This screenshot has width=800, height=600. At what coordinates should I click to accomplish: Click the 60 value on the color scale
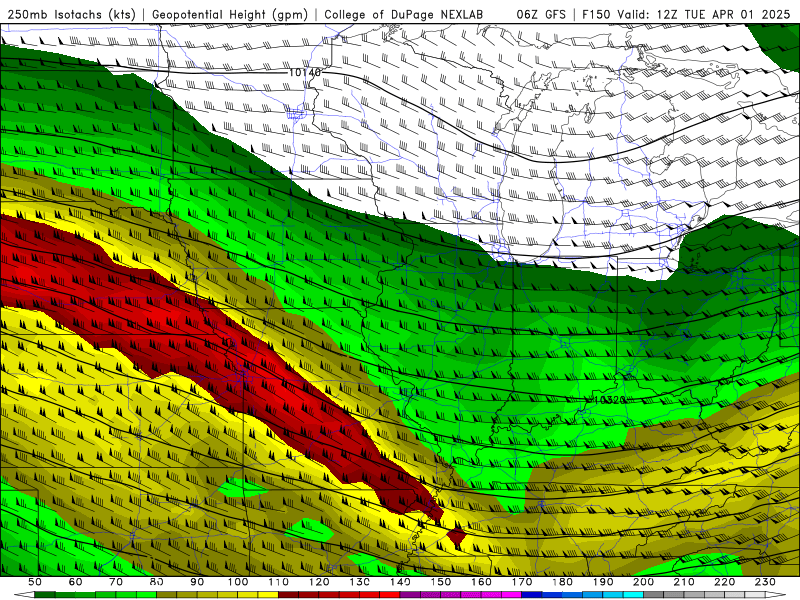[x=75, y=582]
